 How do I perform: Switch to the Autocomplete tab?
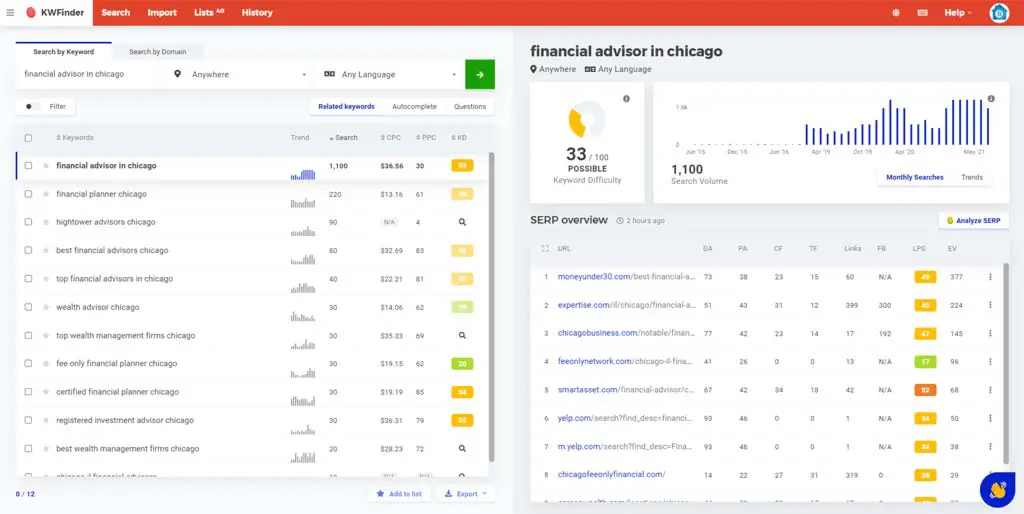click(414, 106)
